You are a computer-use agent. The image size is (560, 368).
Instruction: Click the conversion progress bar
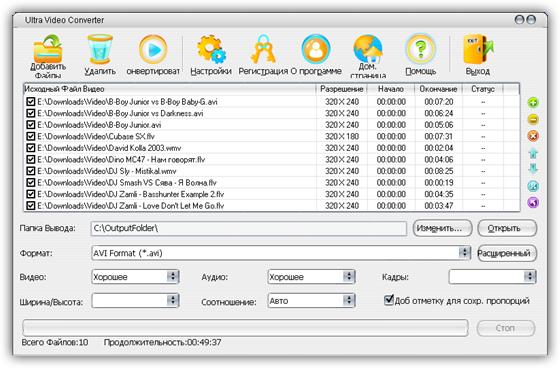(x=245, y=328)
